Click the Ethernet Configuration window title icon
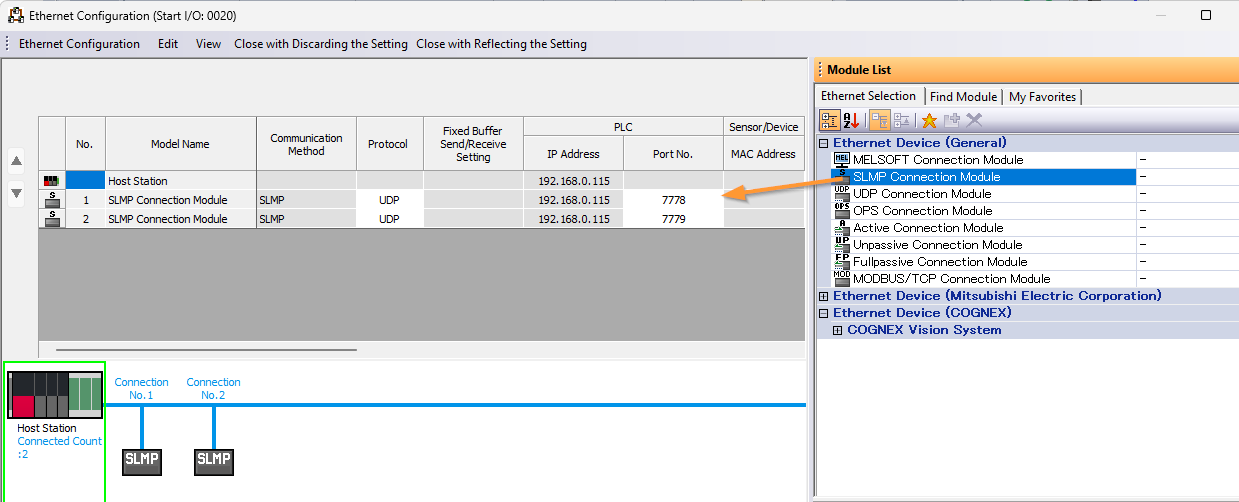Screen dimensions: 1239x502 coord(16,16)
